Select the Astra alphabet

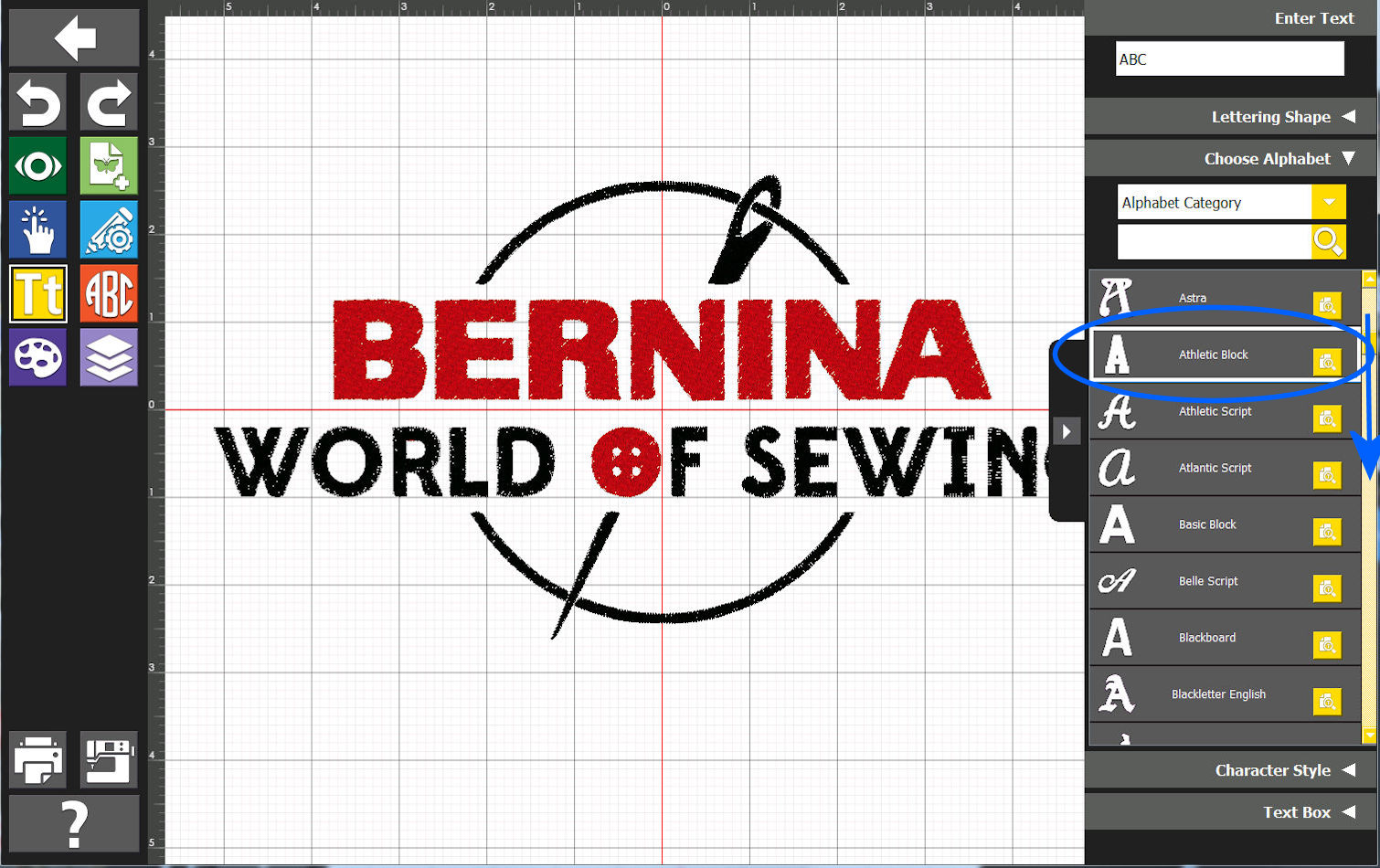(1225, 298)
